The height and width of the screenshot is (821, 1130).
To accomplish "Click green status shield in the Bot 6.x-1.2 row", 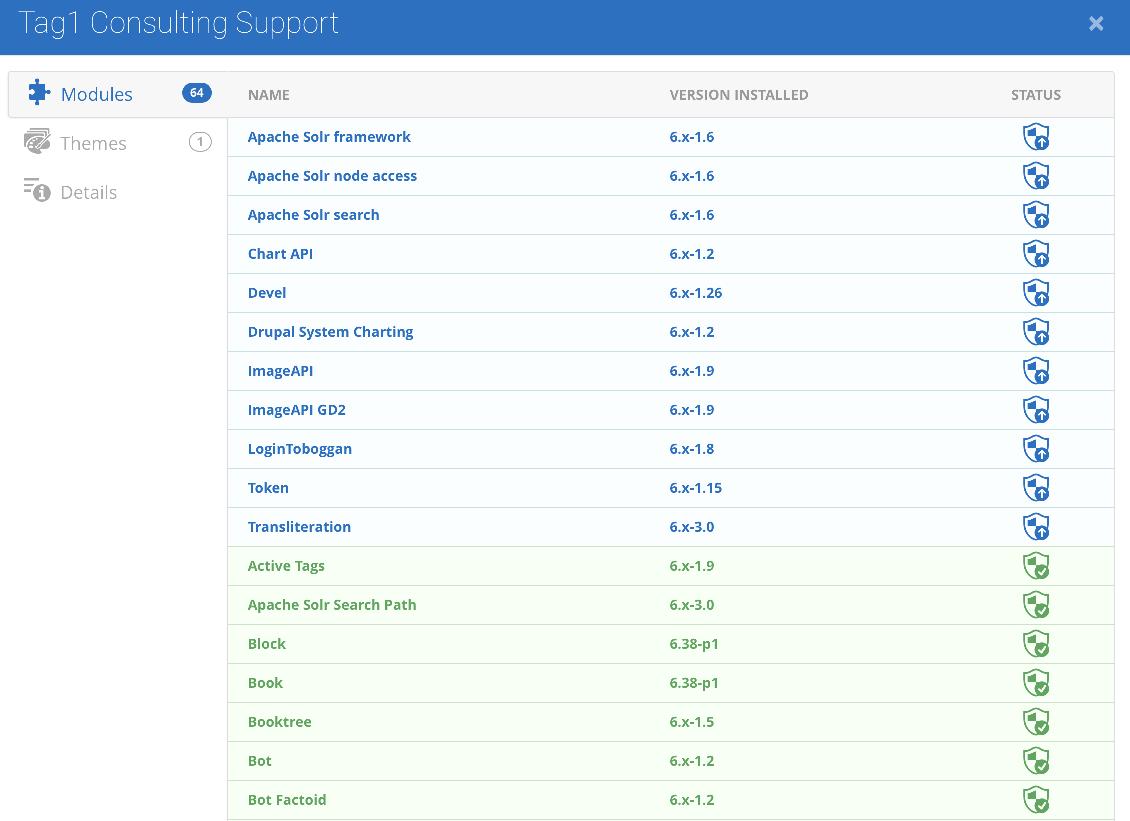I will click(x=1036, y=760).
